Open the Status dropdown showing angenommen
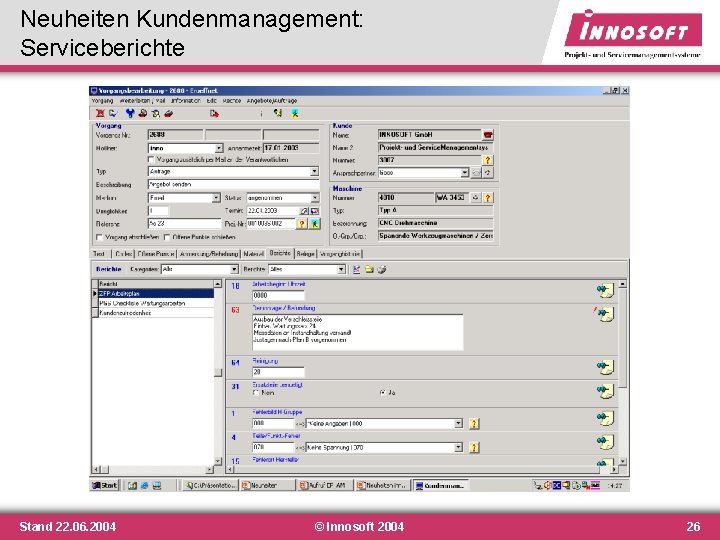The image size is (720, 540). click(x=315, y=197)
